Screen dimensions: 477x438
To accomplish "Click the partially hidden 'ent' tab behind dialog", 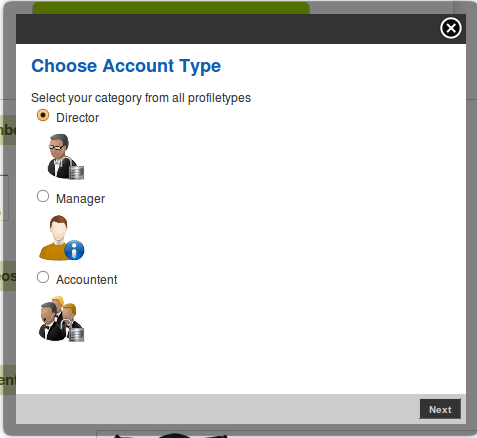I will 8,380.
